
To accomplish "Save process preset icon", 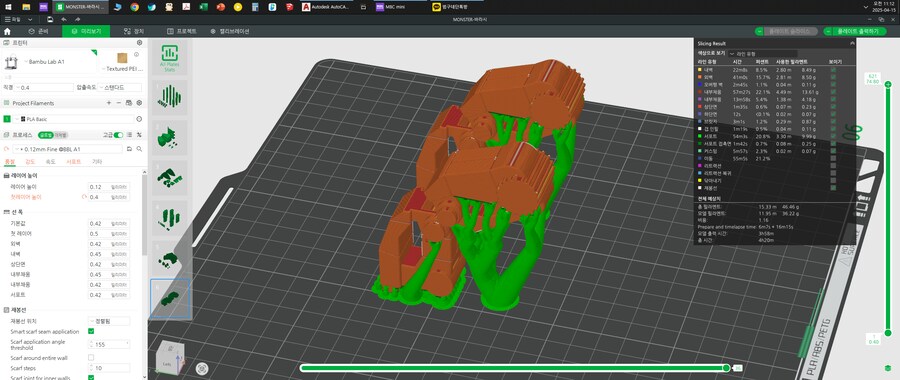I will pyautogui.click(x=130, y=149).
